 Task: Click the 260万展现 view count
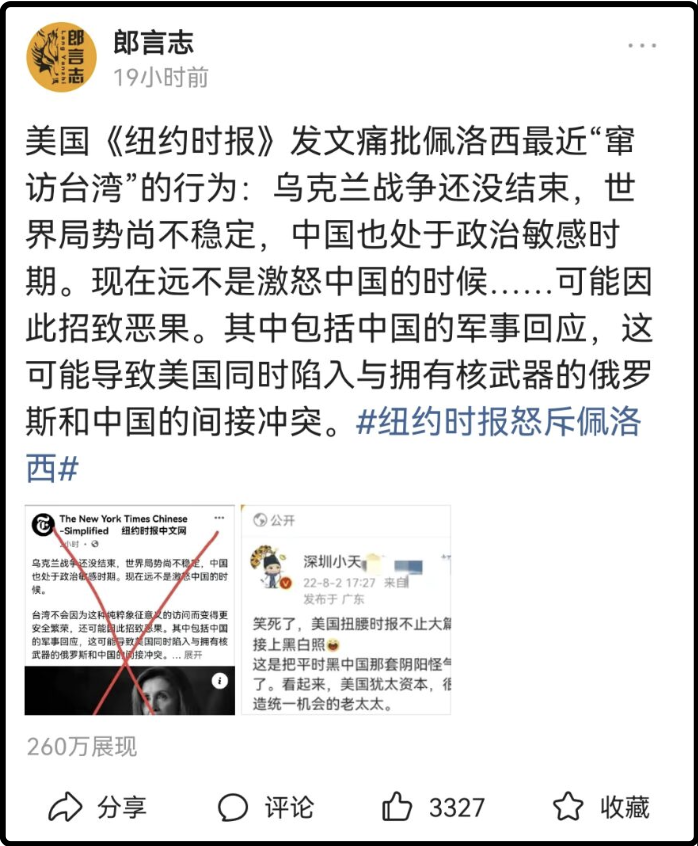tap(82, 747)
